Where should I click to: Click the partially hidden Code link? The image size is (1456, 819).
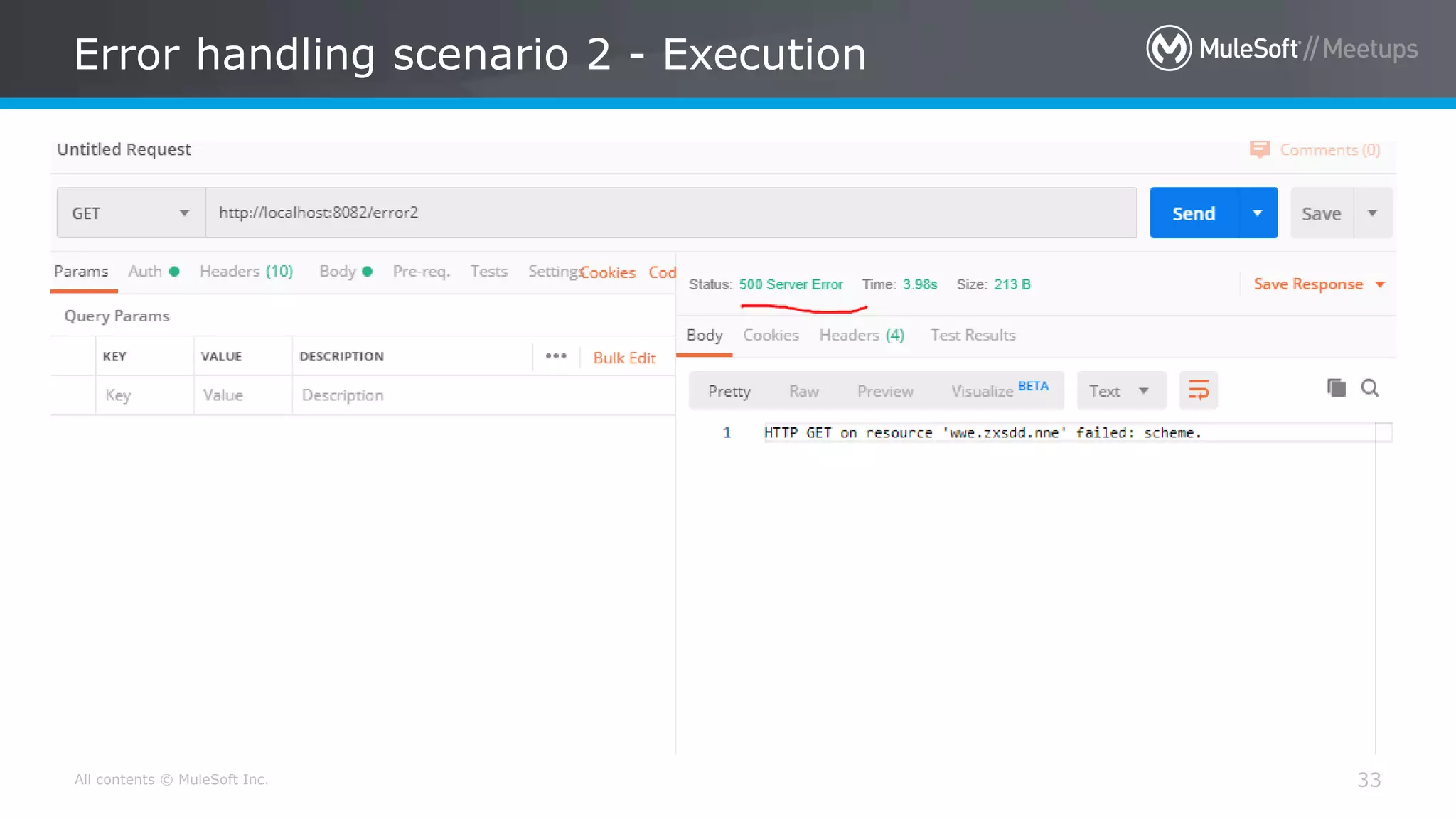(662, 273)
